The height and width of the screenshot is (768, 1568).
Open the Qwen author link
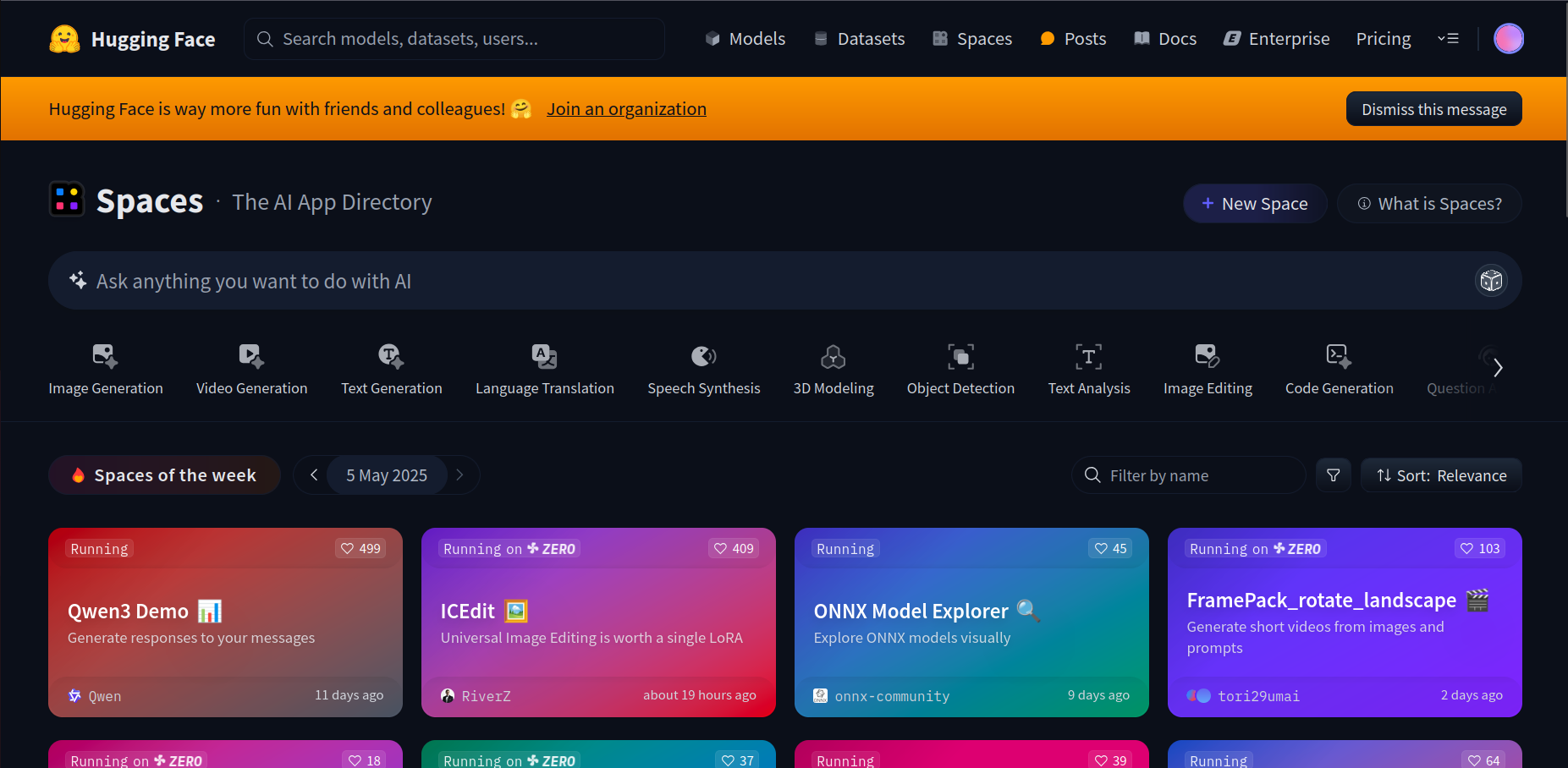[x=95, y=696]
